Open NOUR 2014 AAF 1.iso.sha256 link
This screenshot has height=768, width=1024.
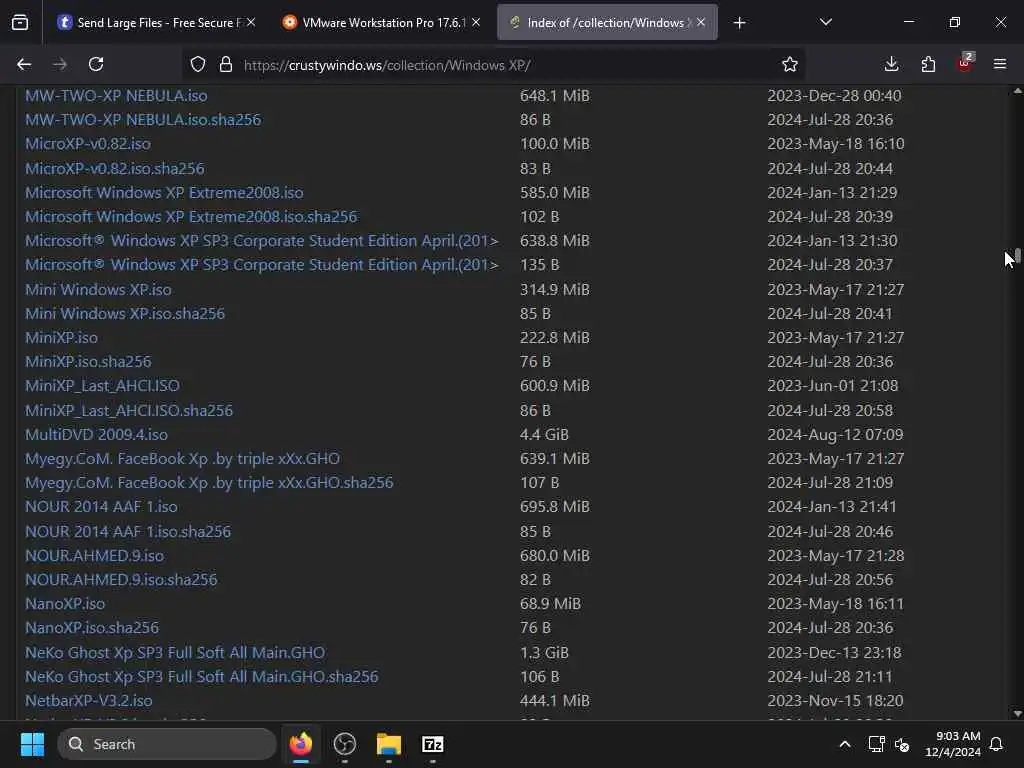(128, 532)
